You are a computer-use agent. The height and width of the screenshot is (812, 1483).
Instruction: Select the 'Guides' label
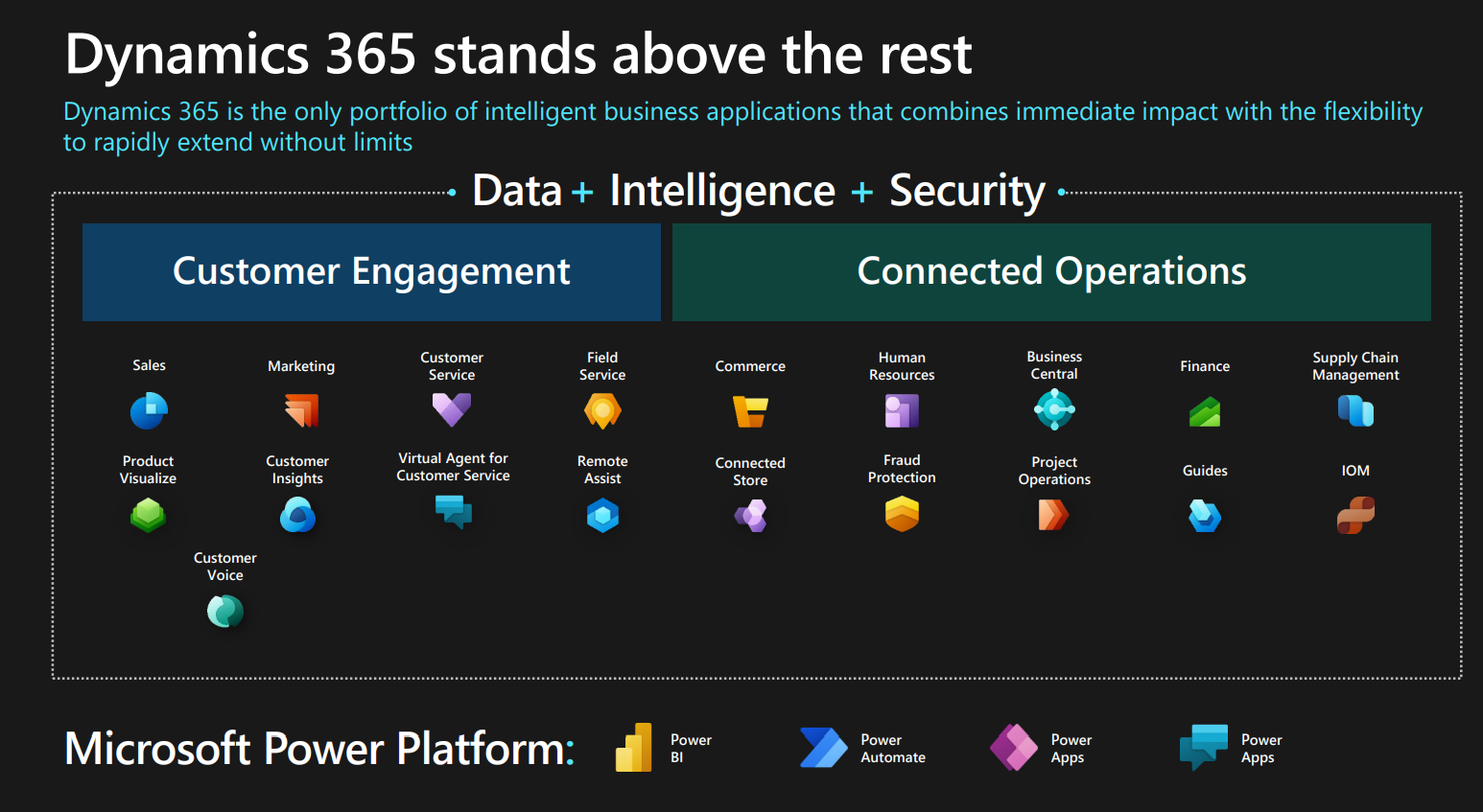point(1205,471)
